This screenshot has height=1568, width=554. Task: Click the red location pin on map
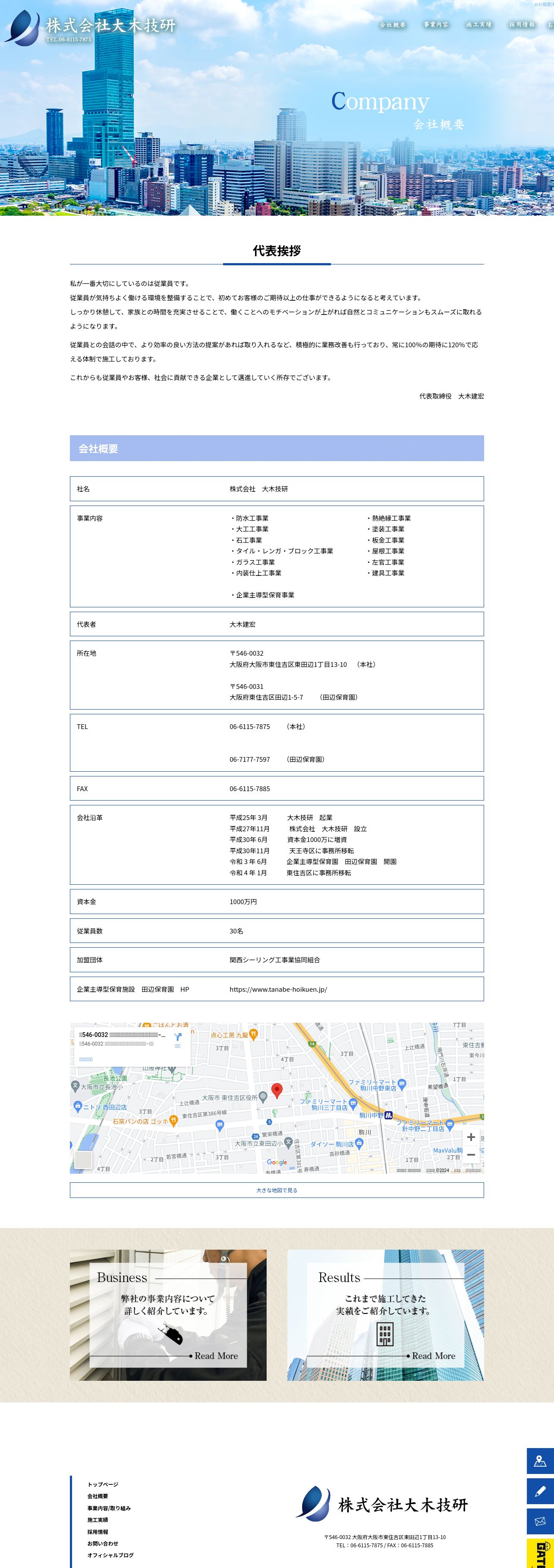277,1091
